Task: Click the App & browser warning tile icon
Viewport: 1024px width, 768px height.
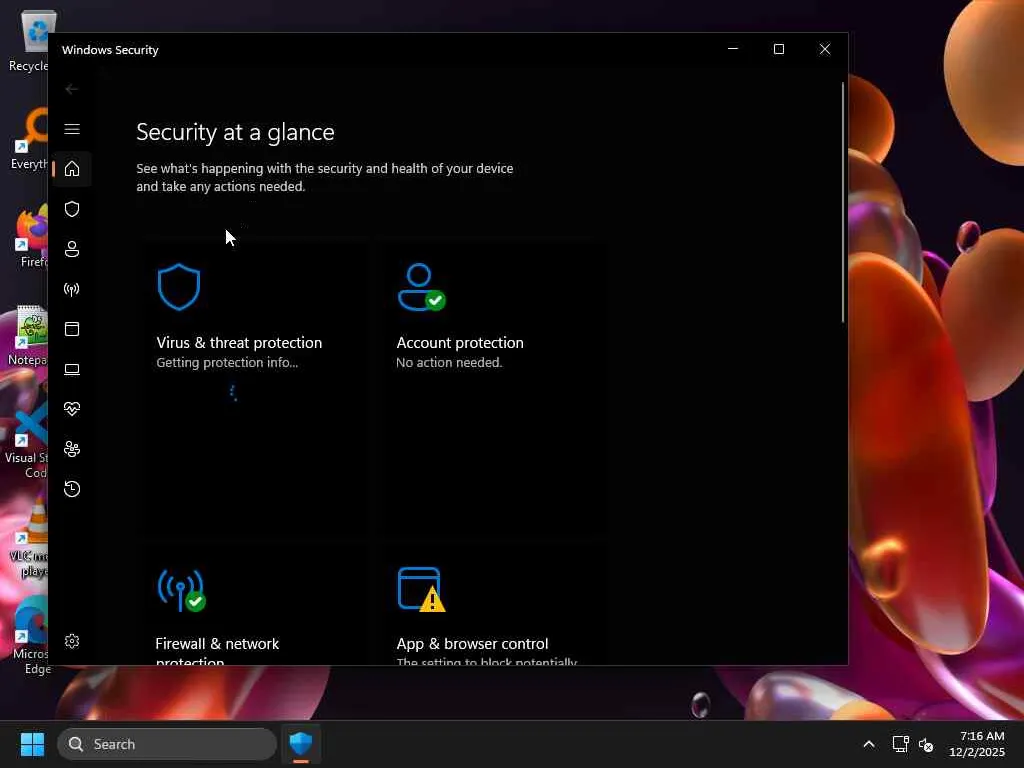Action: click(x=421, y=590)
